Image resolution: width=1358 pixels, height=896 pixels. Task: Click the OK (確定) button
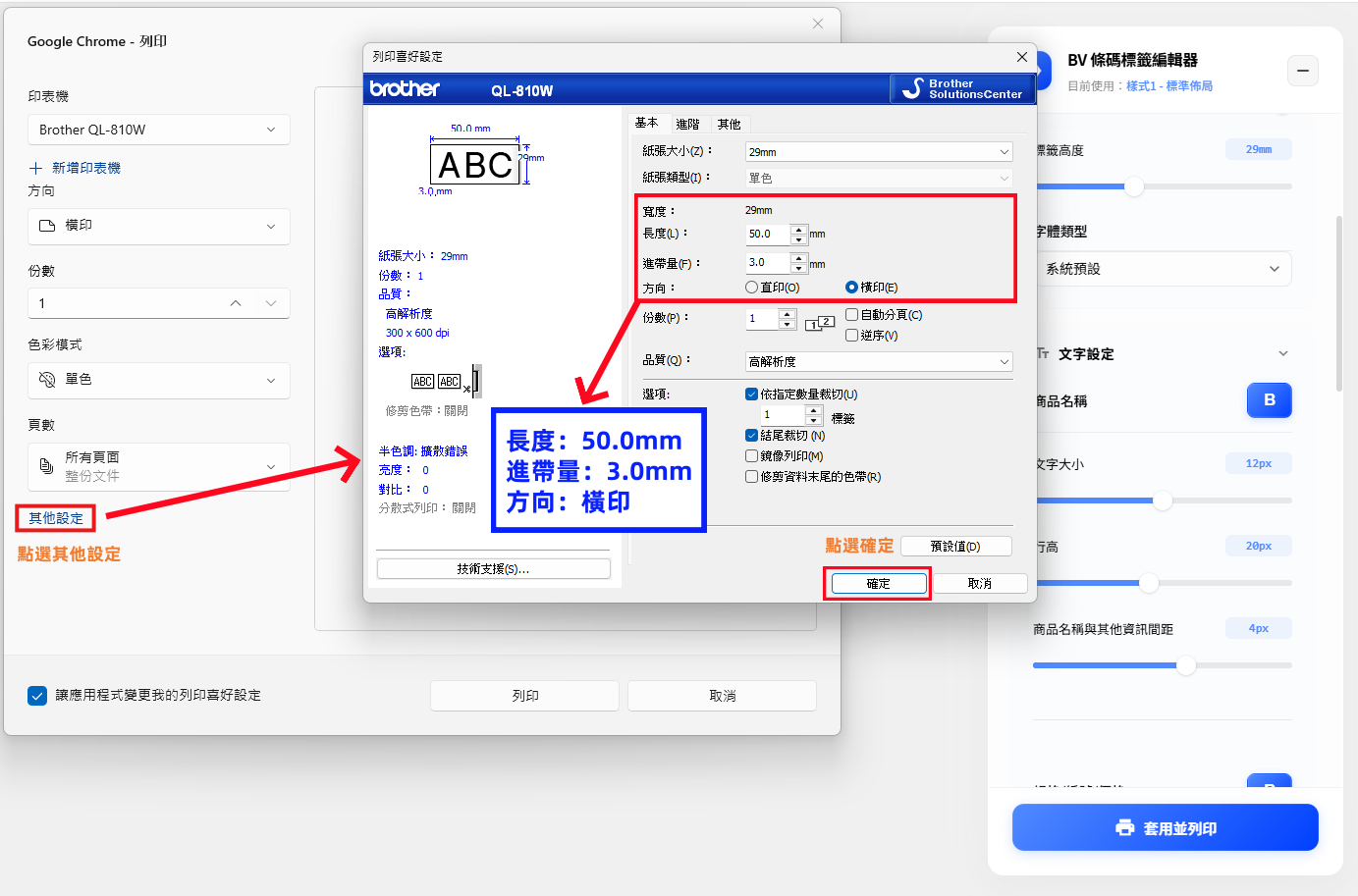tap(879, 583)
